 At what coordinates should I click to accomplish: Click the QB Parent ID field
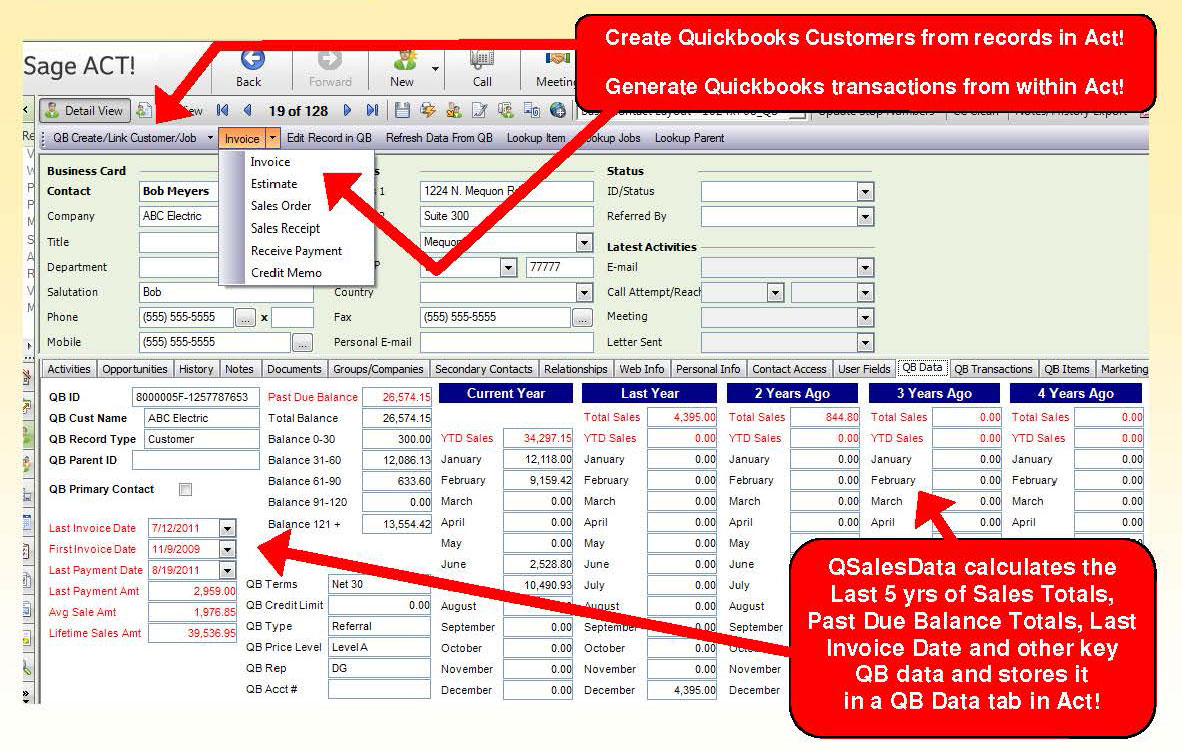196,460
